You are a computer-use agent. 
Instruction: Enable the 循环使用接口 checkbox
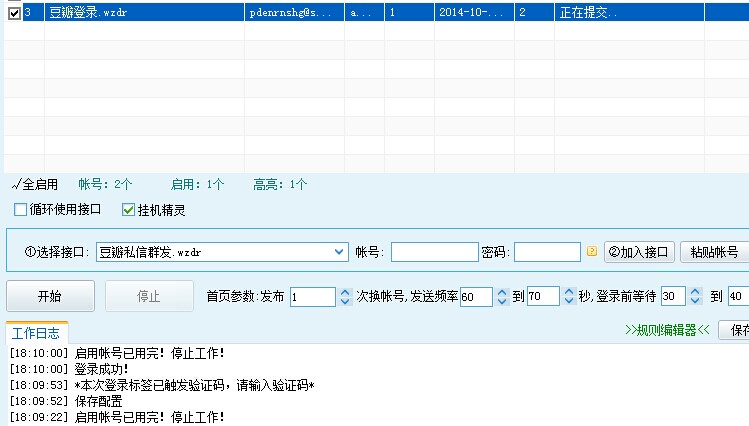21,210
